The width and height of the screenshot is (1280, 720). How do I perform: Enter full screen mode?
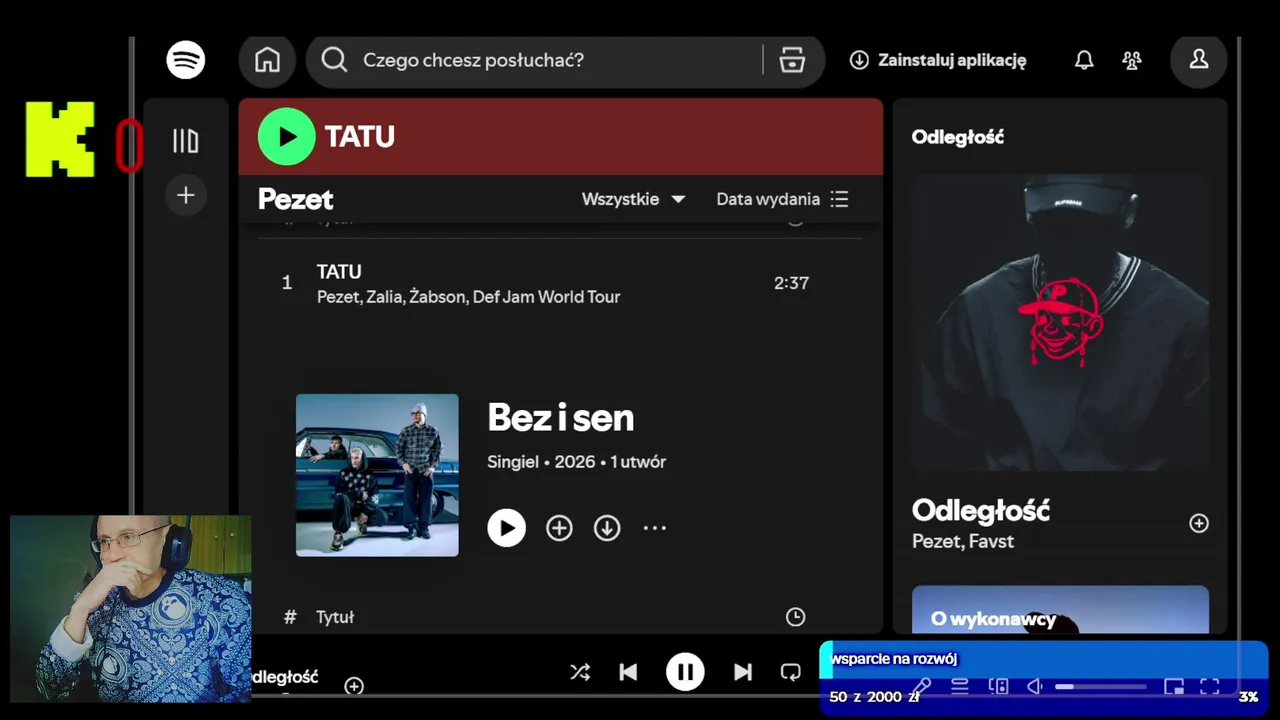[x=1210, y=686]
